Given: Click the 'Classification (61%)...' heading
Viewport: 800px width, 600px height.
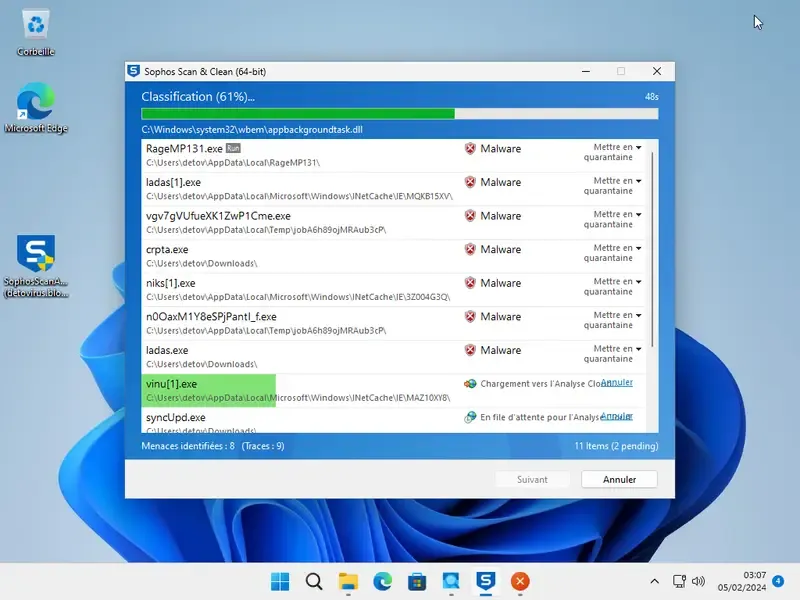Looking at the screenshot, I should click(x=198, y=96).
